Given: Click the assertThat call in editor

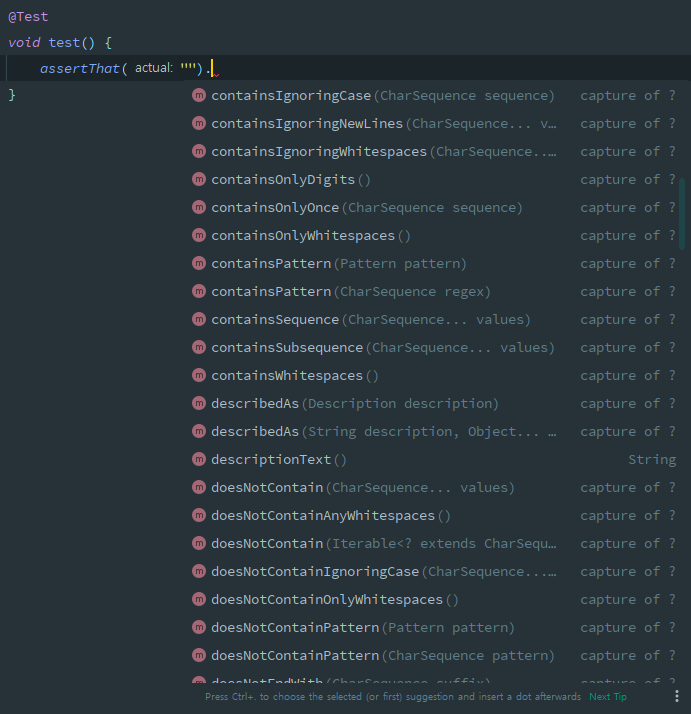Looking at the screenshot, I should 79,69.
